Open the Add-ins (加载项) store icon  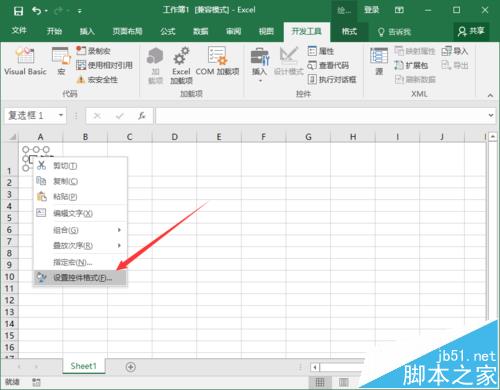point(155,65)
